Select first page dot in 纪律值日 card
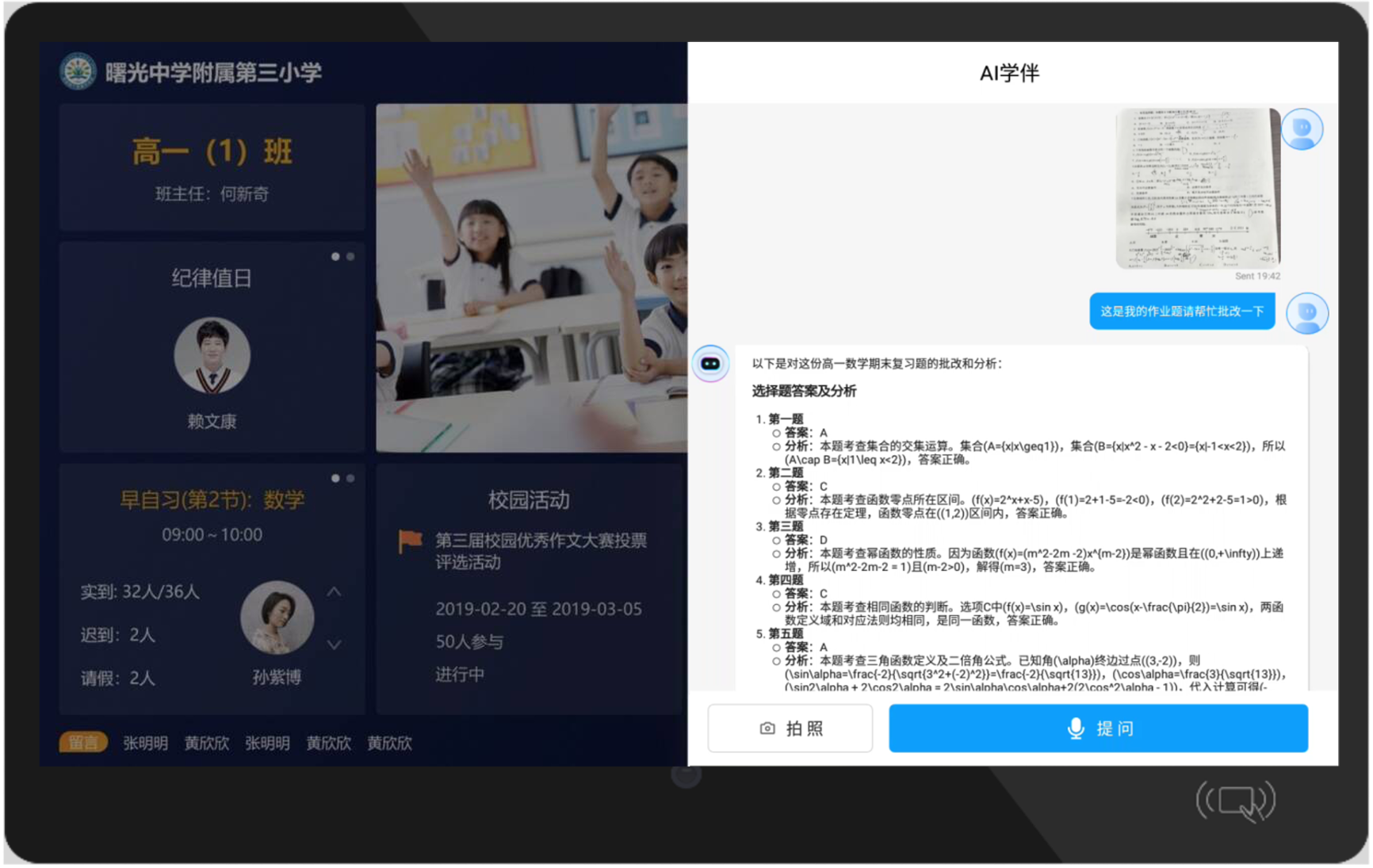Image resolution: width=1373 pixels, height=868 pixels. (335, 257)
